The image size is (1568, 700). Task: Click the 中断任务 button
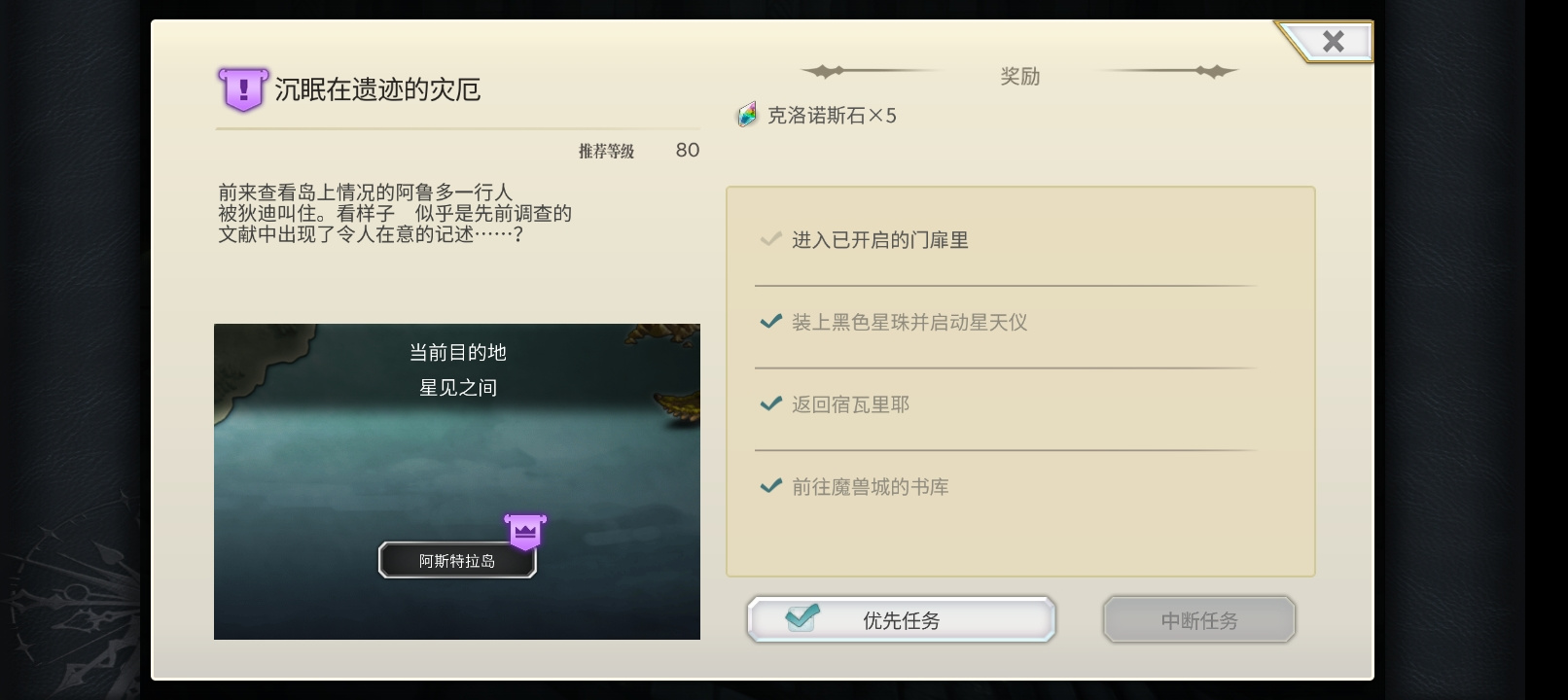pos(1198,619)
